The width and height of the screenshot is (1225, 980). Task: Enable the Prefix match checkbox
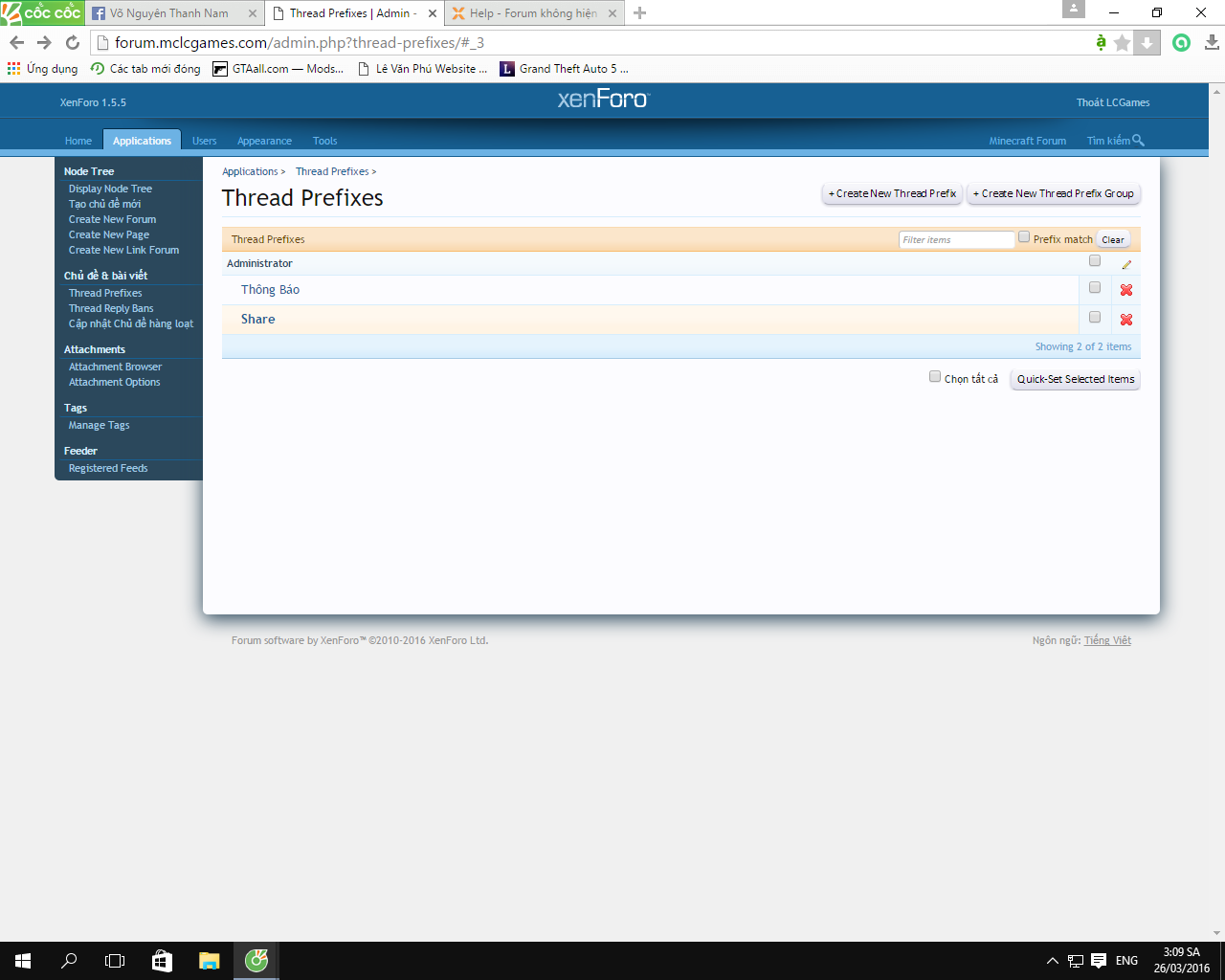(1024, 237)
